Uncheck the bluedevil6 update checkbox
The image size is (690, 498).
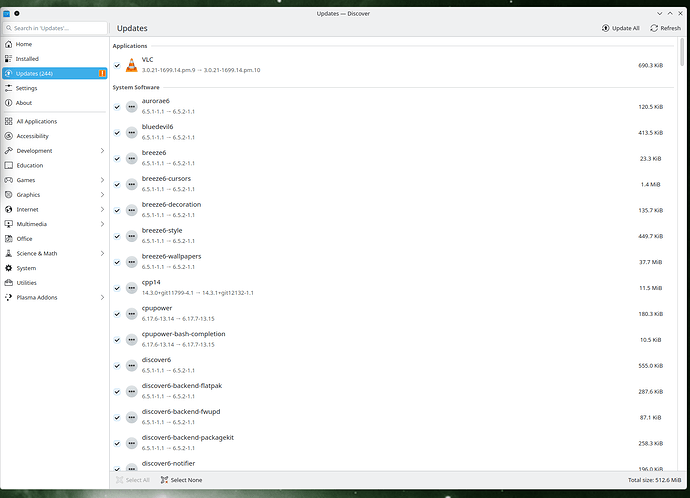[117, 133]
